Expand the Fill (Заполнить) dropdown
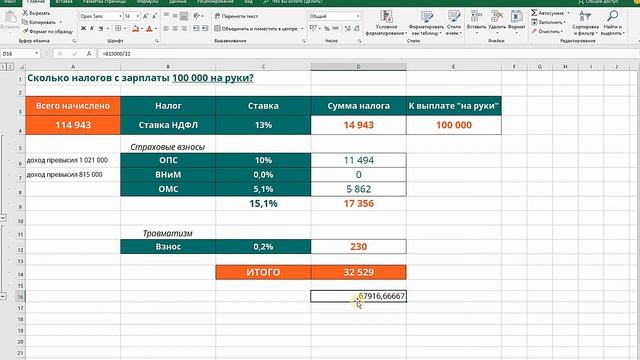The height and width of the screenshot is (360, 640). point(564,22)
